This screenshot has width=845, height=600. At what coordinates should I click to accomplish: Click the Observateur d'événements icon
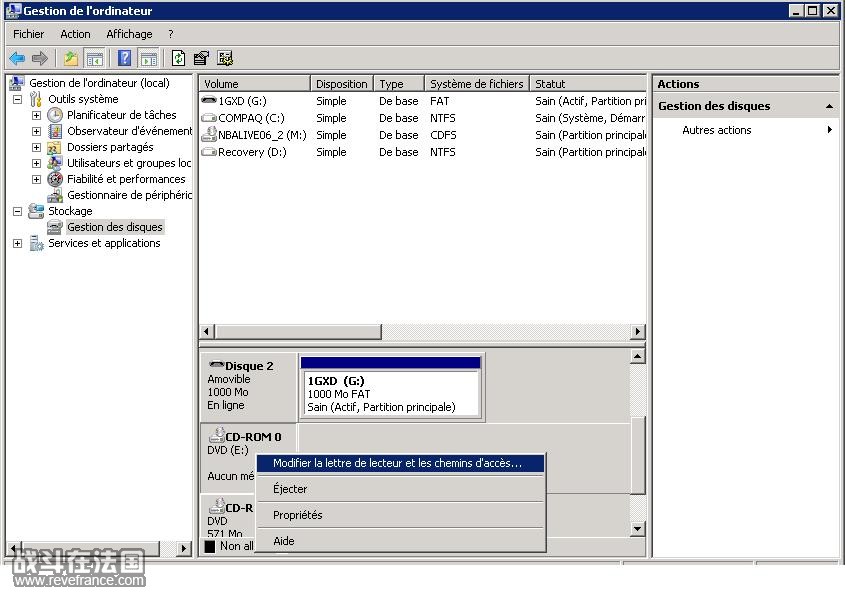(55, 131)
